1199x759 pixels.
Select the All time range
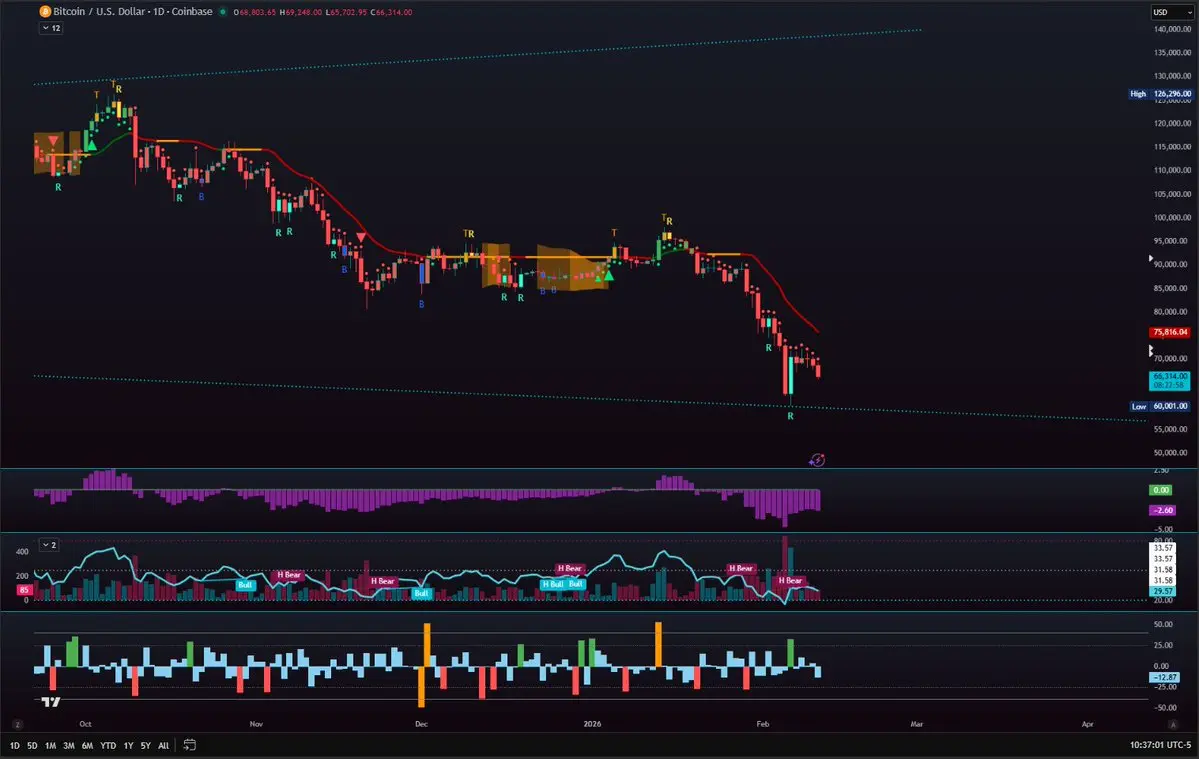tap(164, 745)
